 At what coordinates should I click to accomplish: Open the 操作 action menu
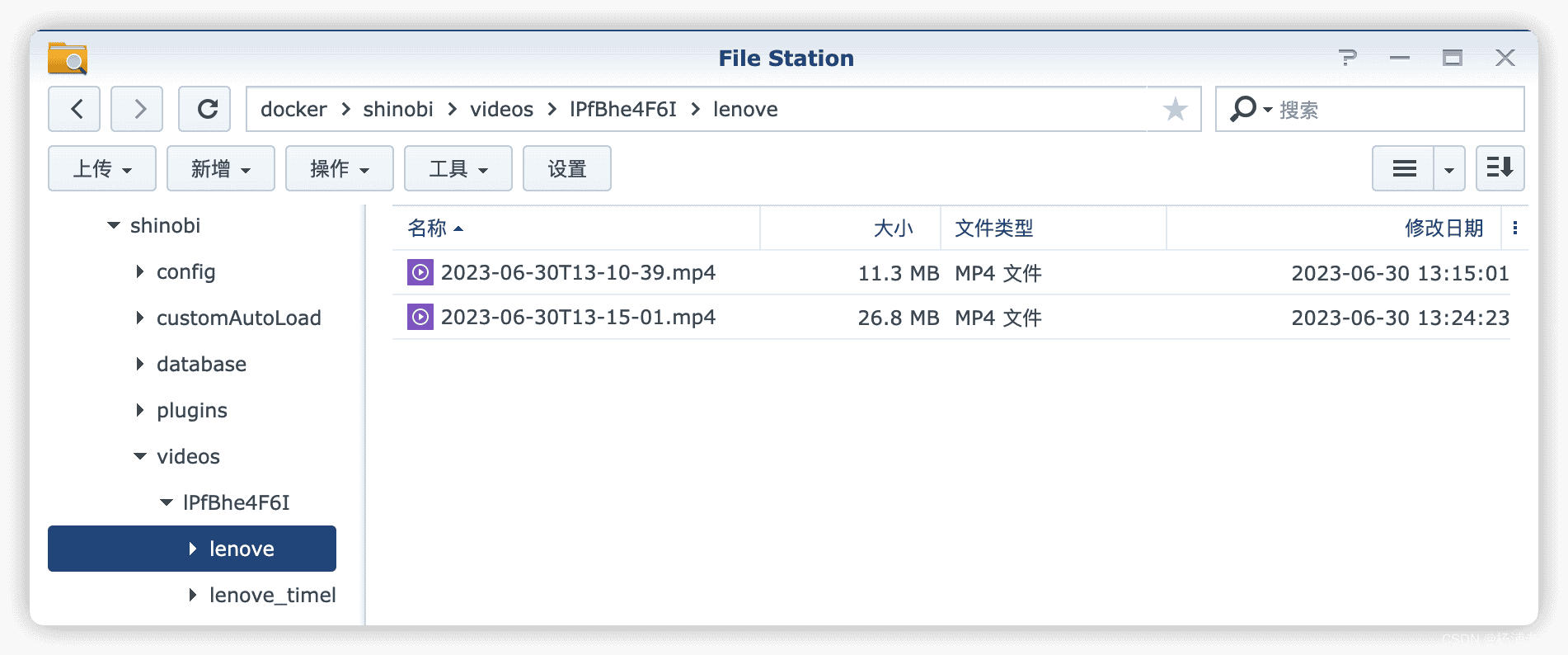pos(339,168)
